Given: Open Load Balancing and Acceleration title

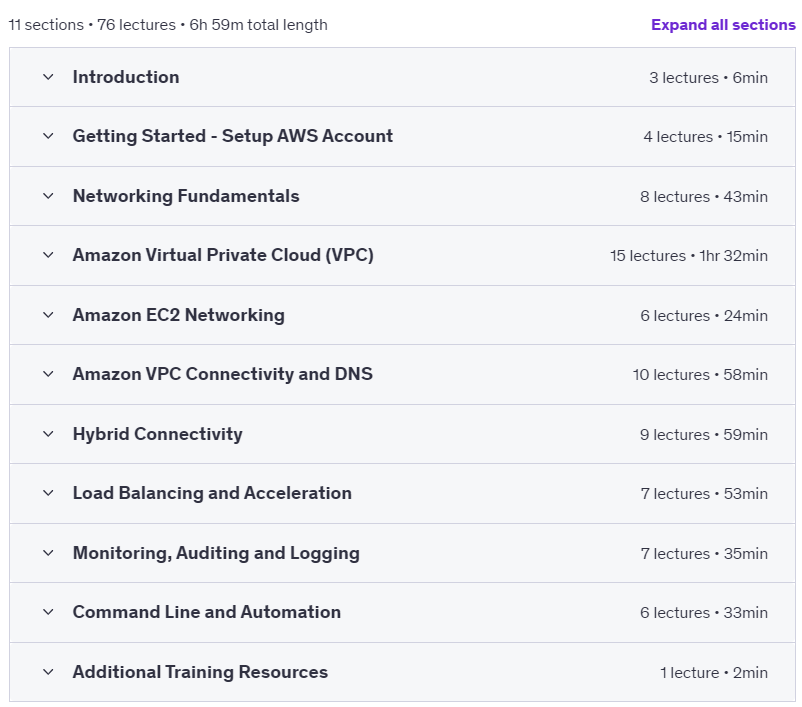Looking at the screenshot, I should tap(212, 493).
